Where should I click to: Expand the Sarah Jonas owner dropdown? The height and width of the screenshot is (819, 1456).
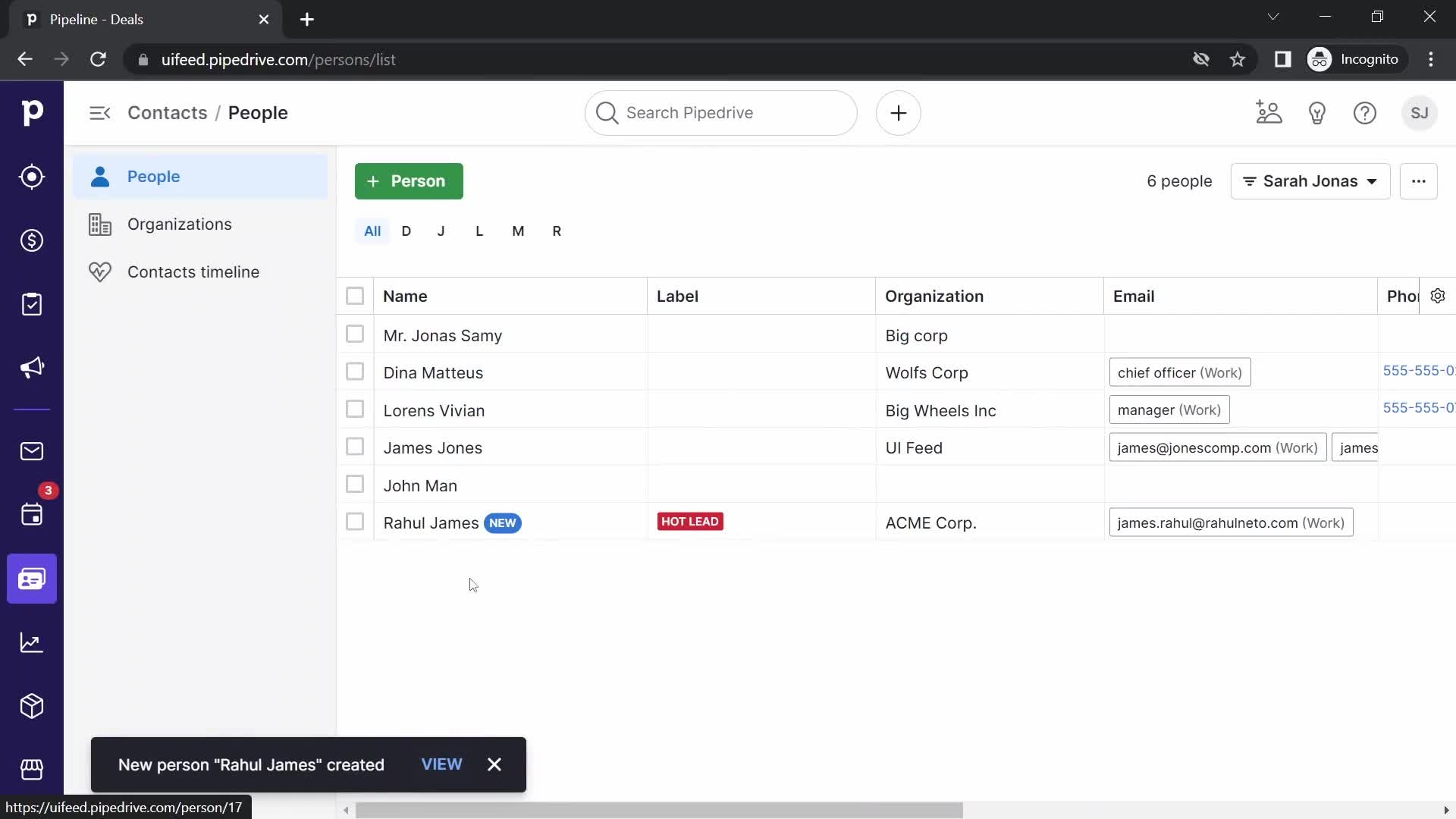click(1310, 181)
